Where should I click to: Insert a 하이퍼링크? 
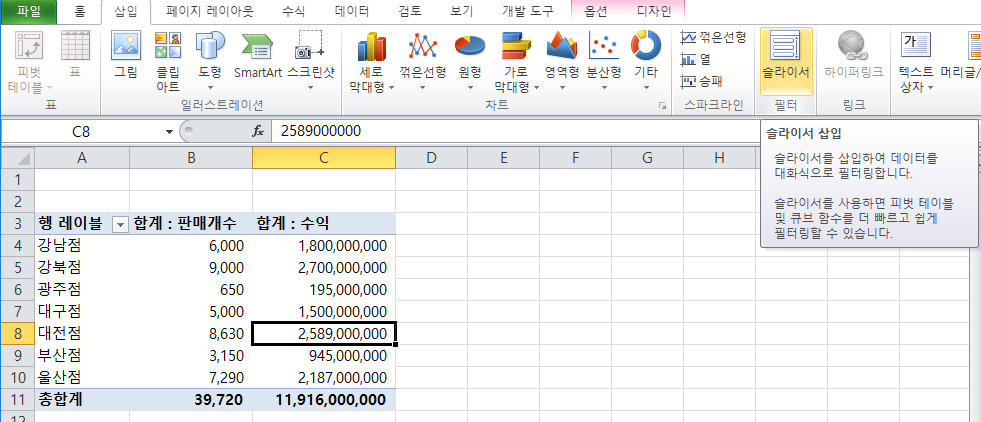click(854, 55)
